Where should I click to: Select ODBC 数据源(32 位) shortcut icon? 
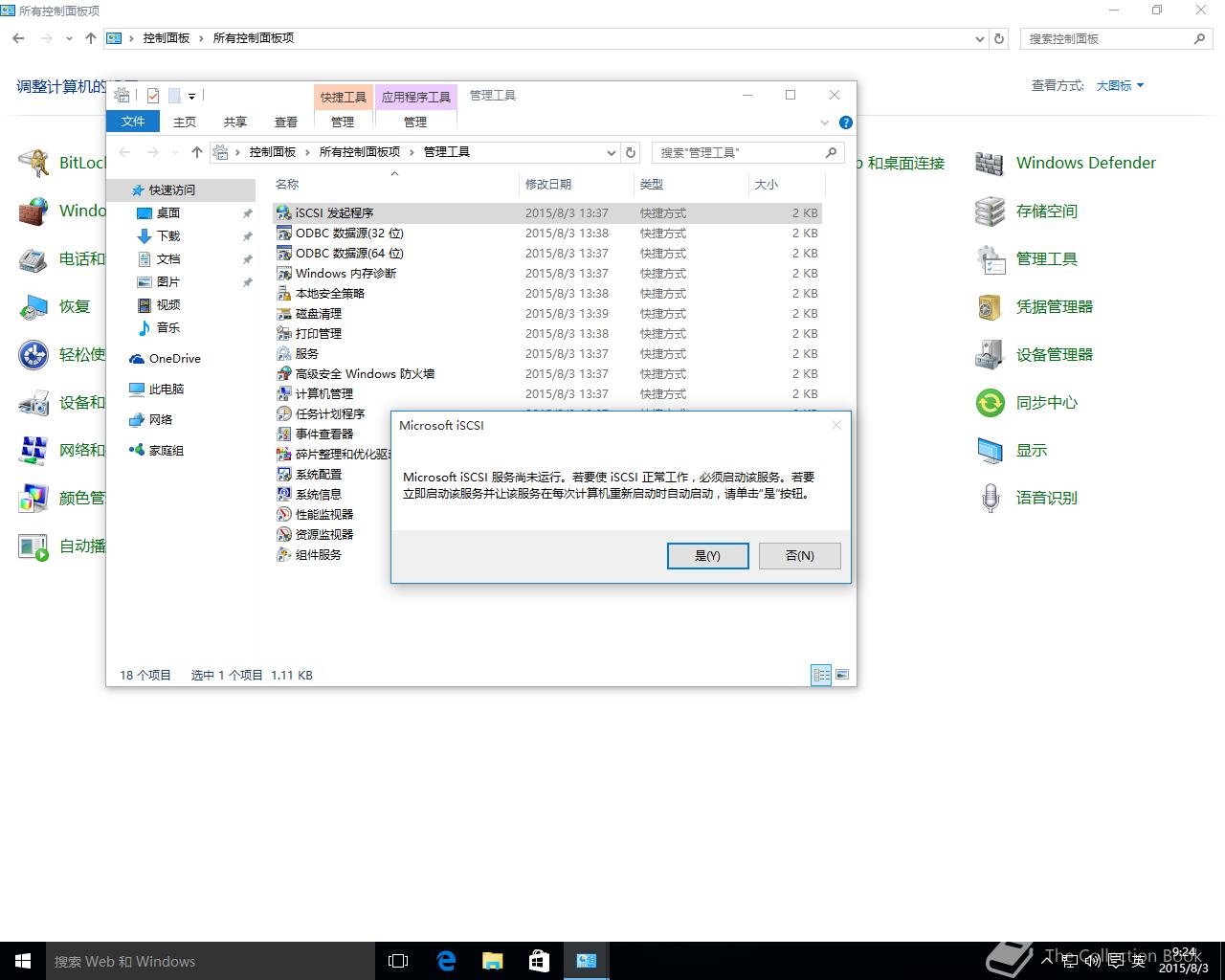[283, 233]
